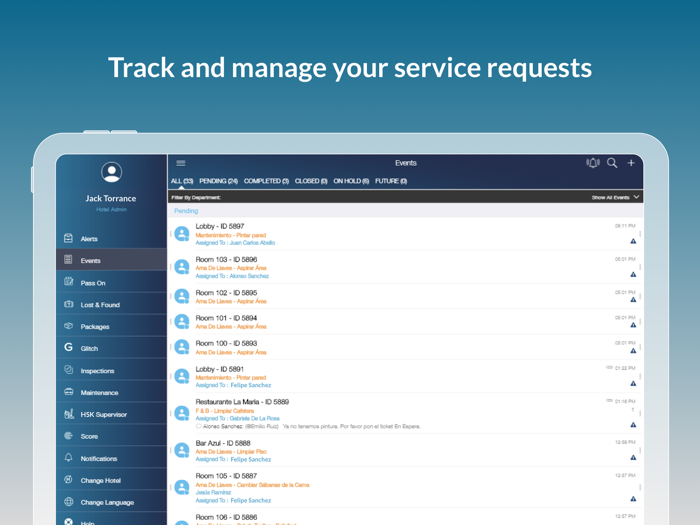Click avatar icon of Restaurante La Maria event
The image size is (700, 525).
click(x=182, y=413)
